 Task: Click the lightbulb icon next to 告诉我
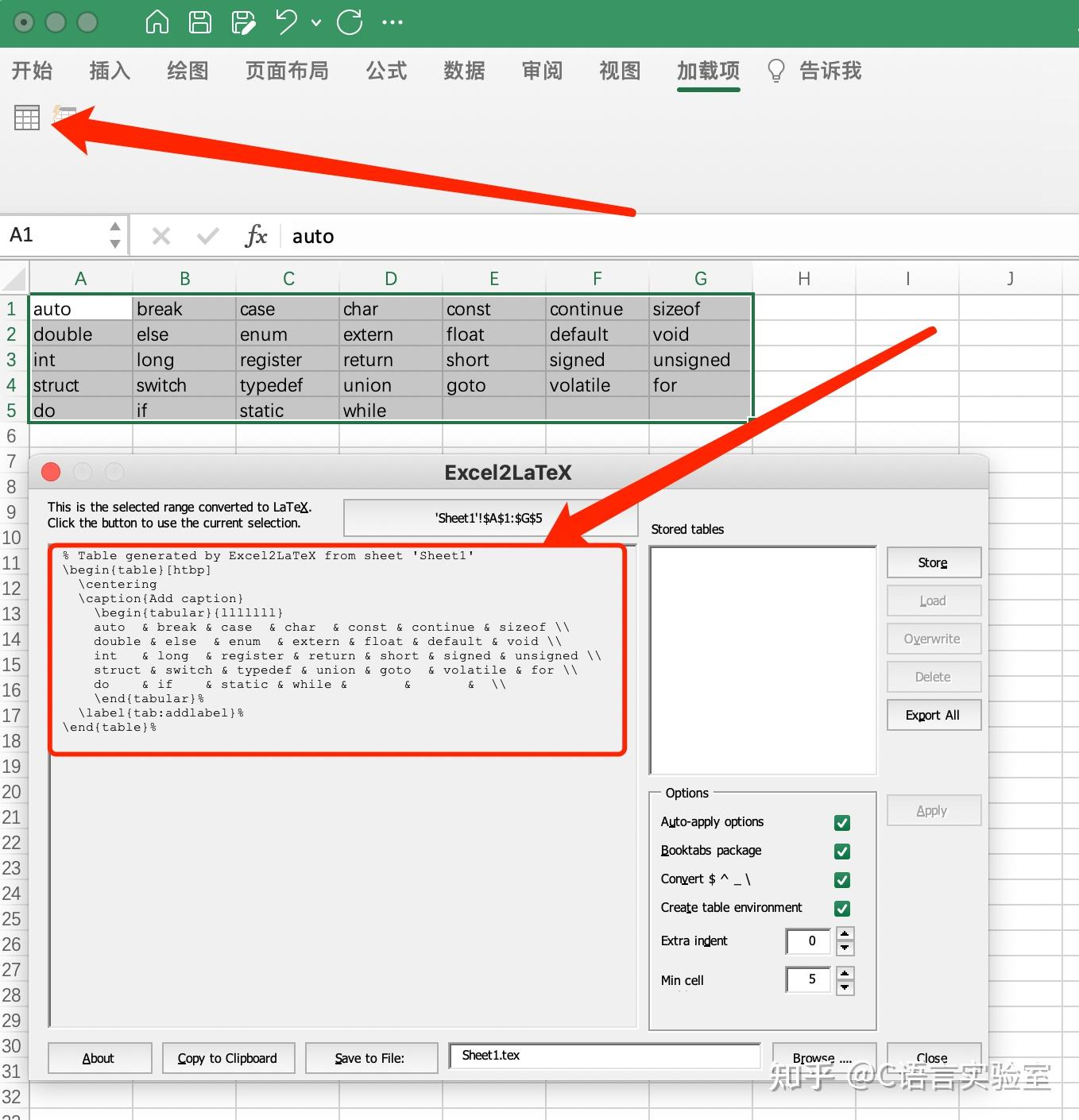[776, 71]
